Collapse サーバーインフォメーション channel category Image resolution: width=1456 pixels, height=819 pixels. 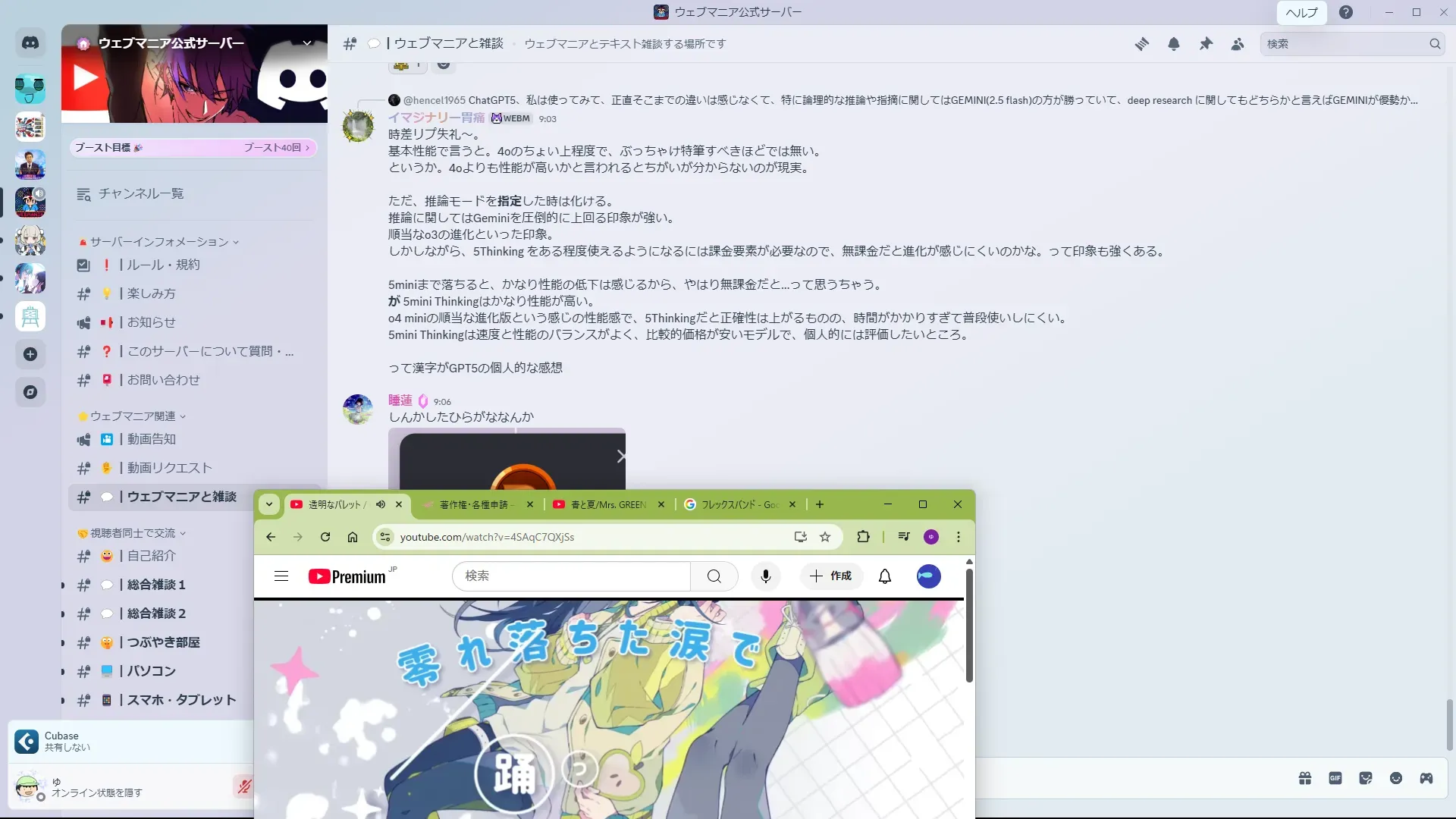(159, 242)
